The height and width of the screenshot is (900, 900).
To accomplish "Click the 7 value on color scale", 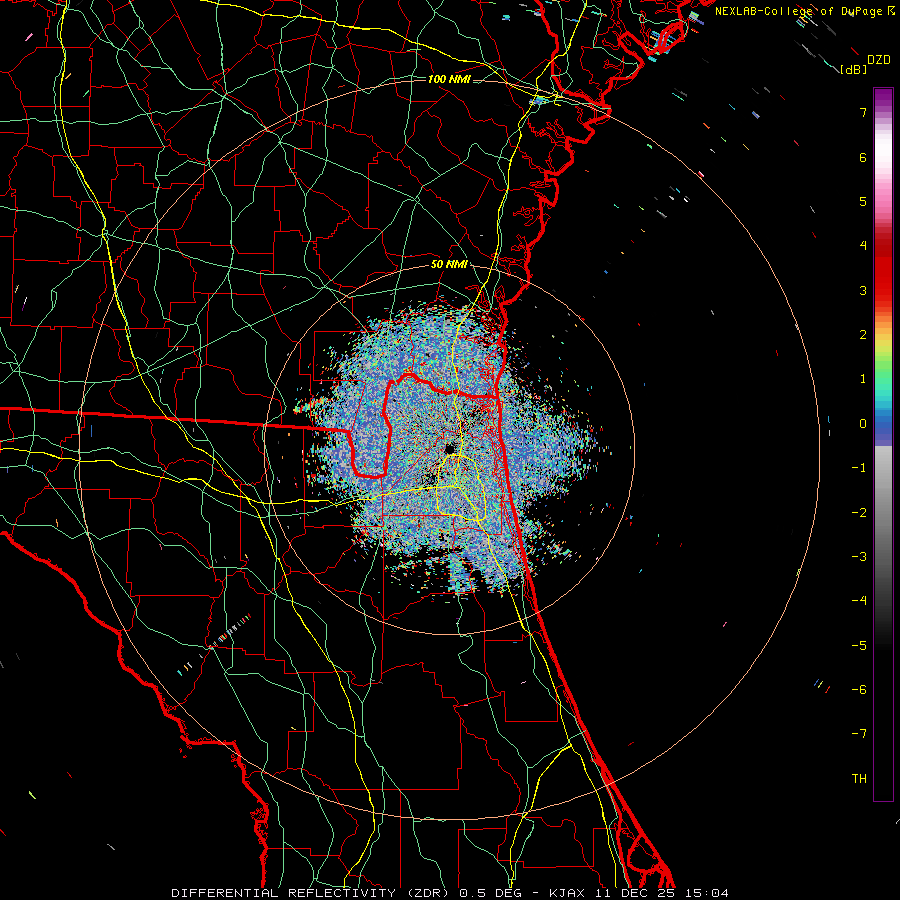I will 863,112.
